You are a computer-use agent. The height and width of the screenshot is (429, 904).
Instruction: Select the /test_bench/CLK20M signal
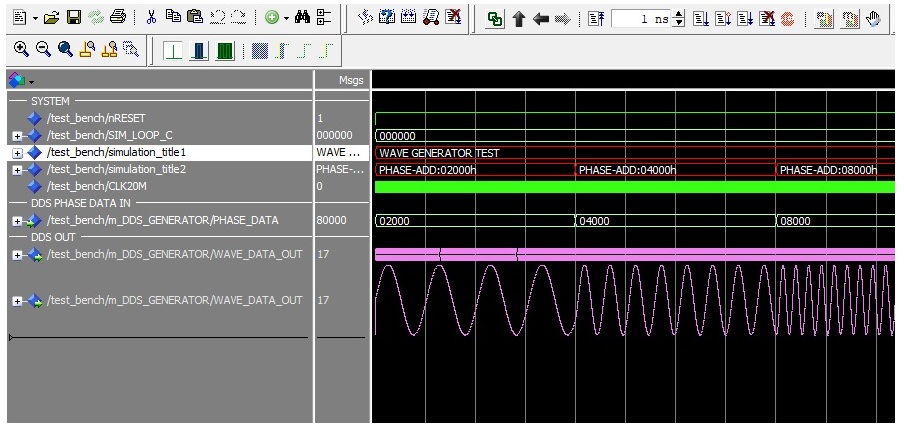tap(96, 186)
